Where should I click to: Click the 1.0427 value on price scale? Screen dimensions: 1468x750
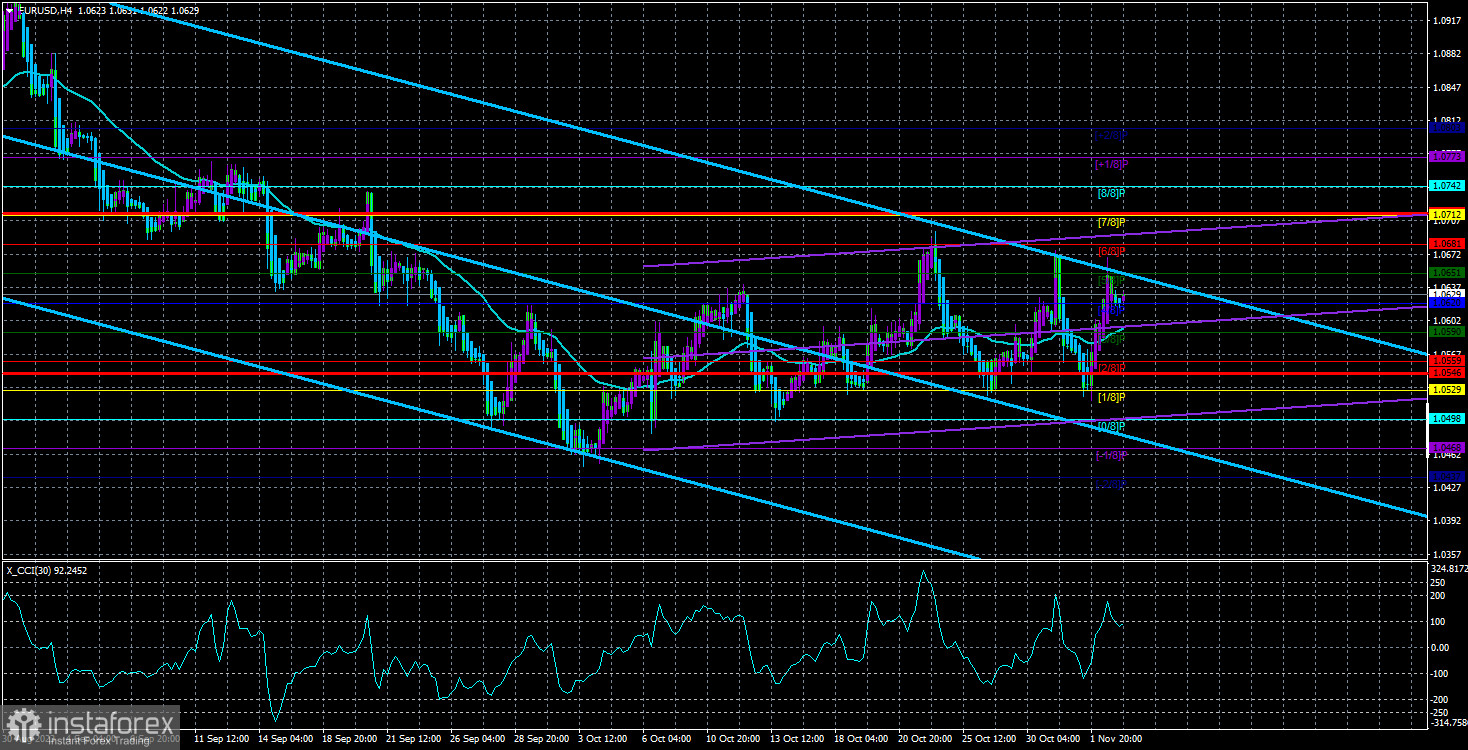(x=1447, y=487)
